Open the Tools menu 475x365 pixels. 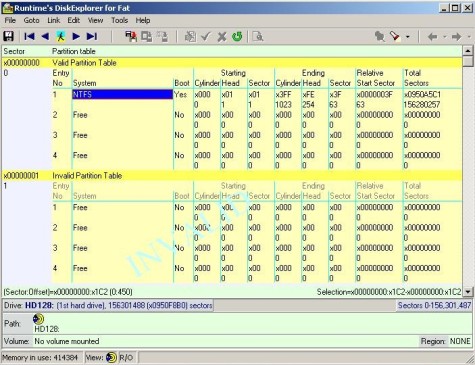[119, 20]
